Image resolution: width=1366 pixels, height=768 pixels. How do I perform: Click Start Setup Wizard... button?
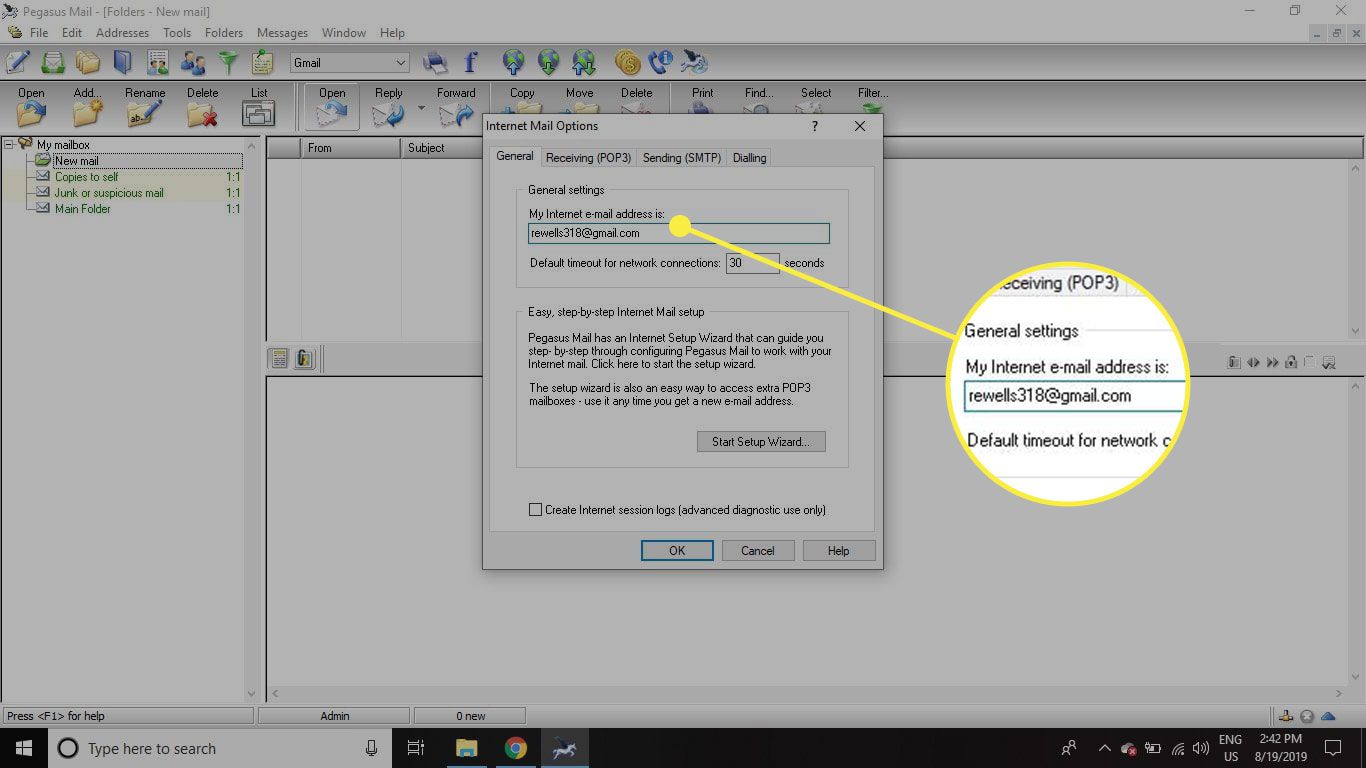761,441
